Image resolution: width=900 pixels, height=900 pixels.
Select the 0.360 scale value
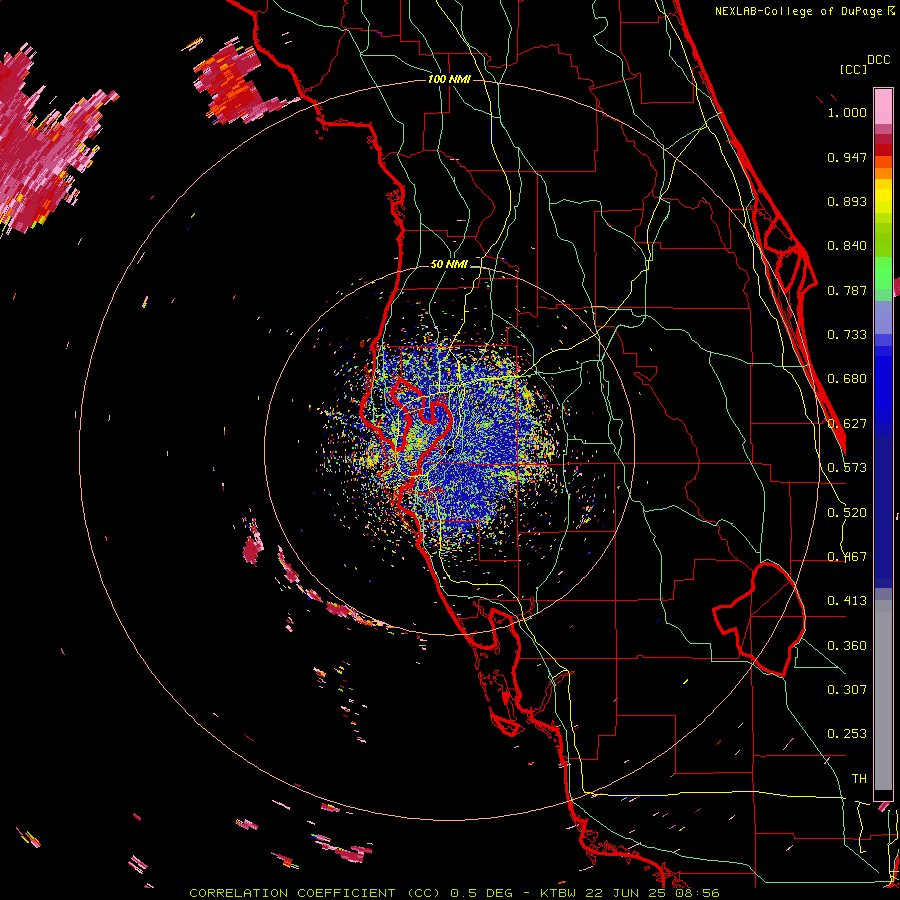tap(847, 646)
